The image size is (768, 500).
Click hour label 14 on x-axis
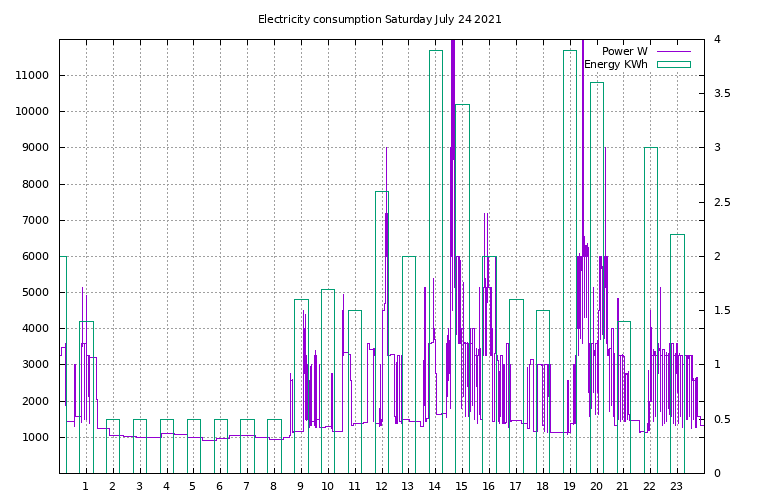[x=434, y=486]
